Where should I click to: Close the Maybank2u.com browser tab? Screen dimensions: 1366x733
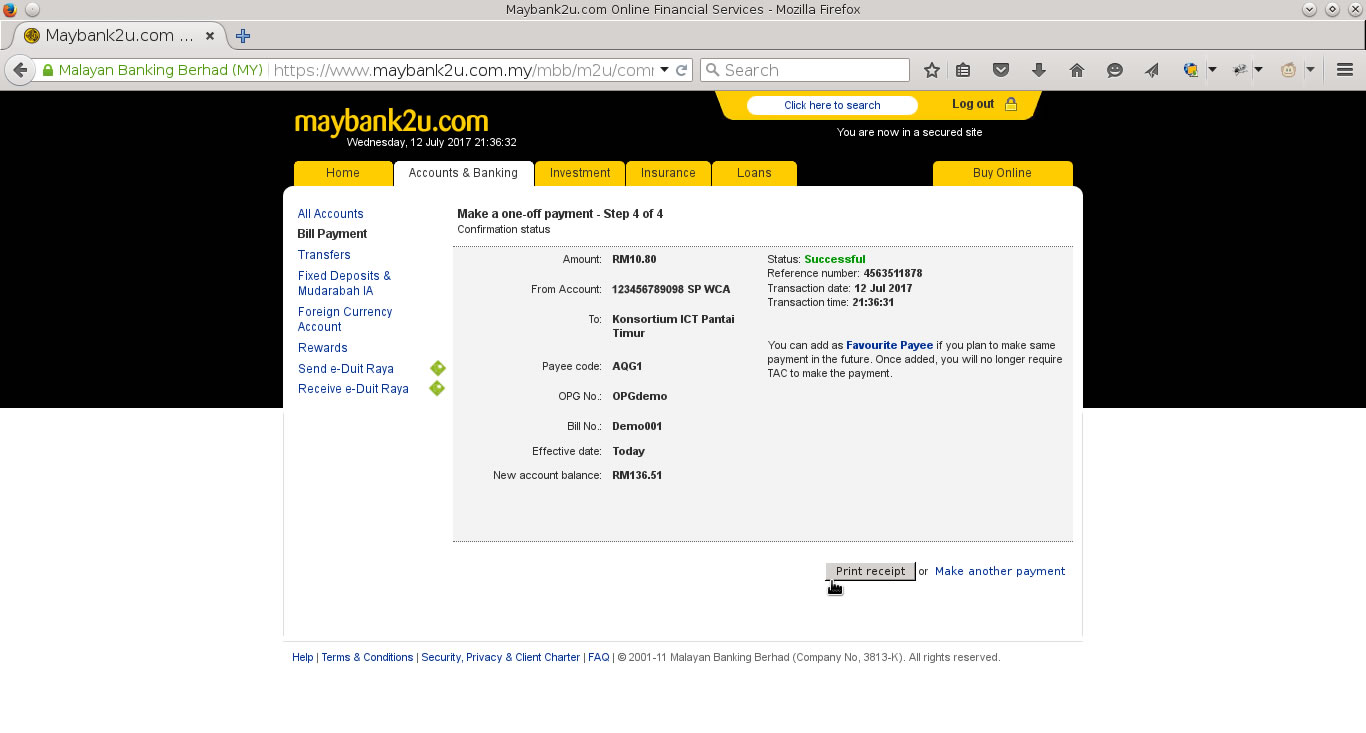click(x=210, y=36)
